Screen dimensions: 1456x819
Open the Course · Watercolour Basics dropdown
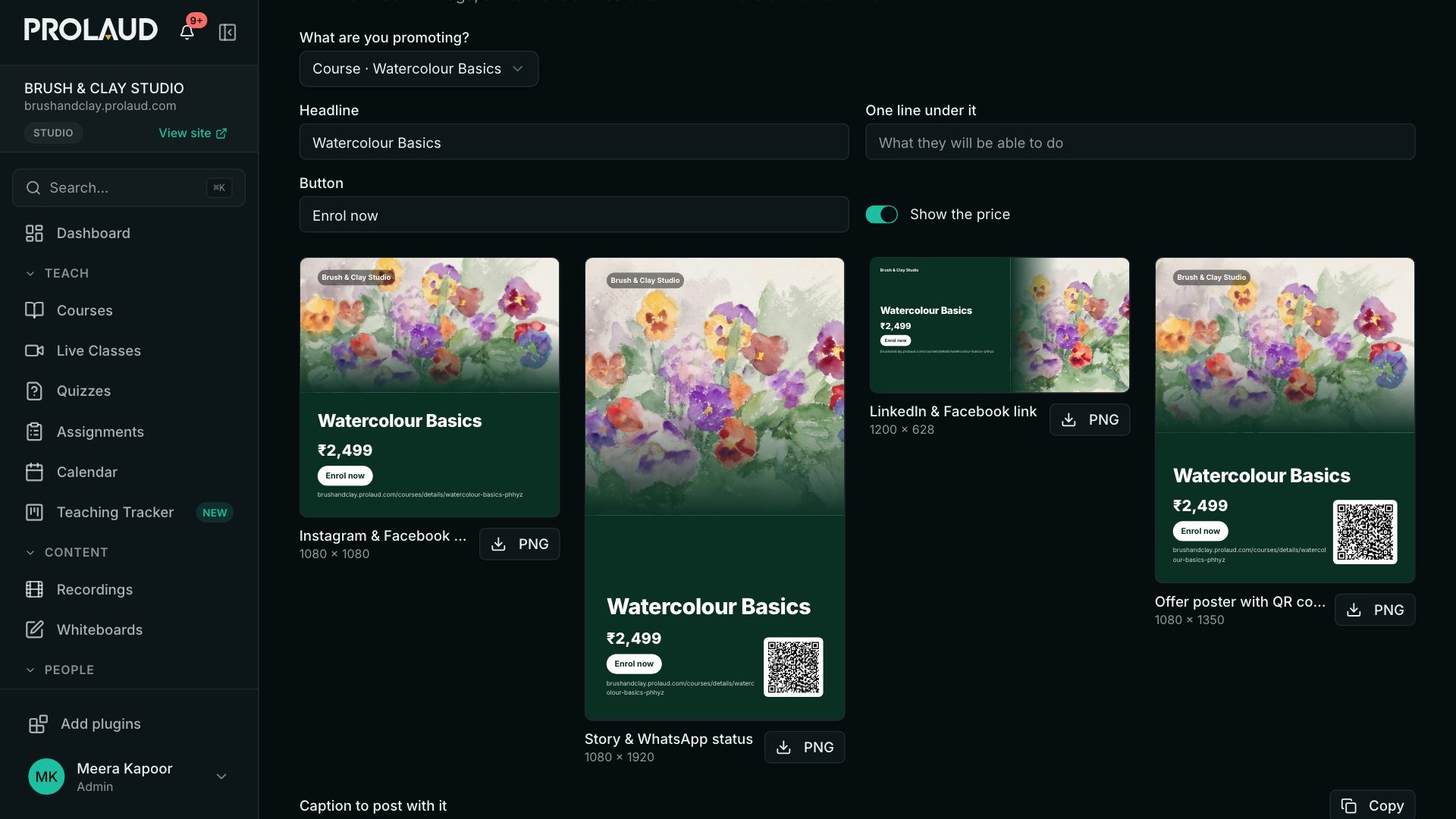419,69
